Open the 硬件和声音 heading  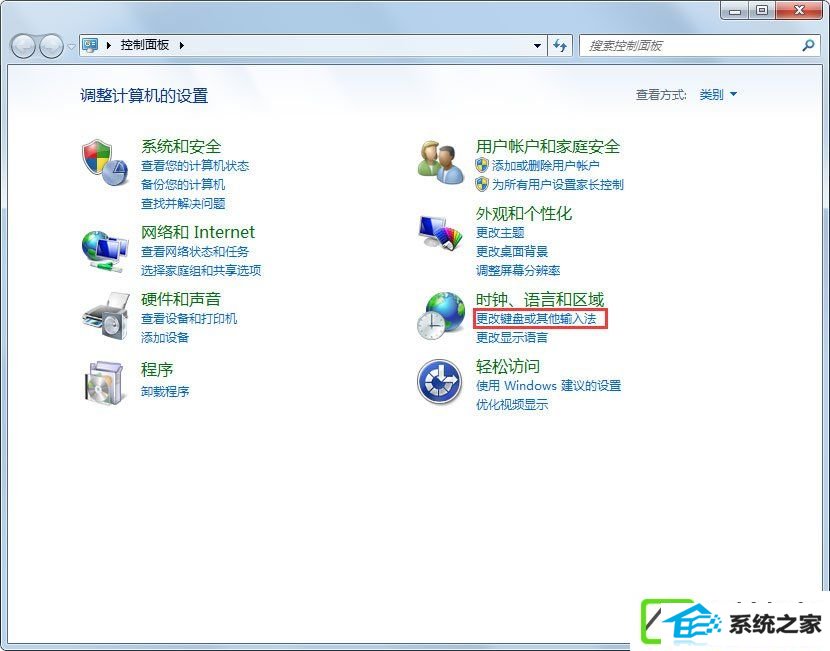pos(181,299)
